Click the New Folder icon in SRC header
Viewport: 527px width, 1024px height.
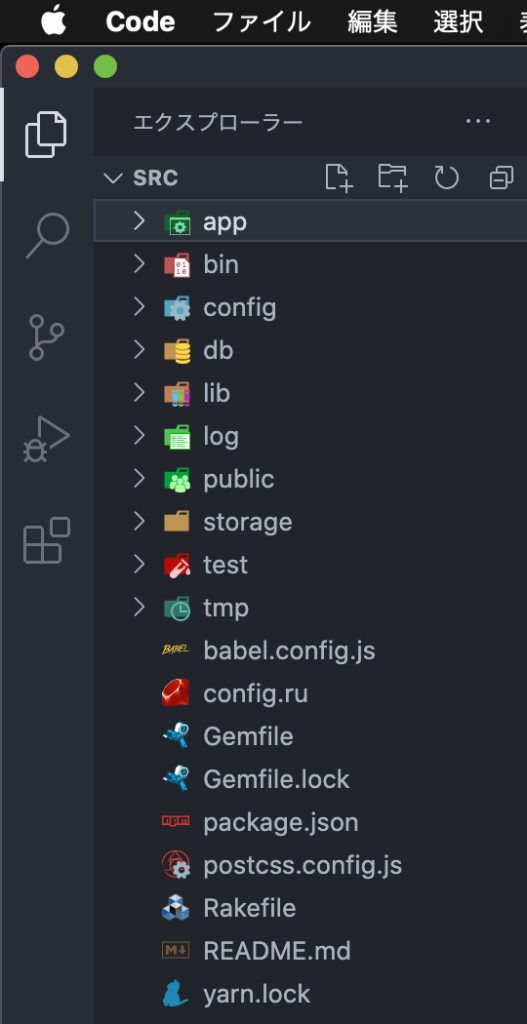click(393, 178)
